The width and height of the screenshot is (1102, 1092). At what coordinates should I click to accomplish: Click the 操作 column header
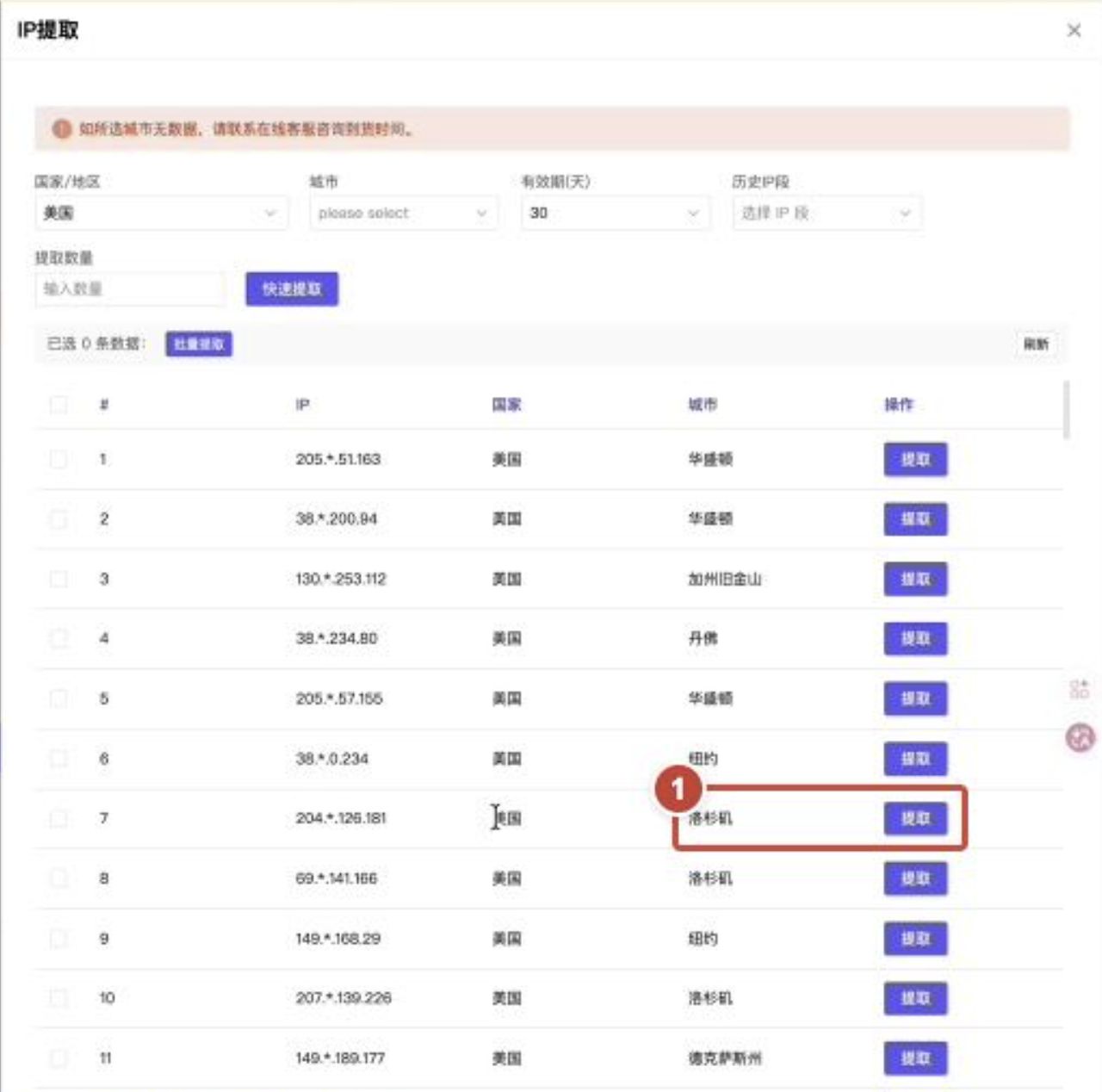pyautogui.click(x=899, y=404)
